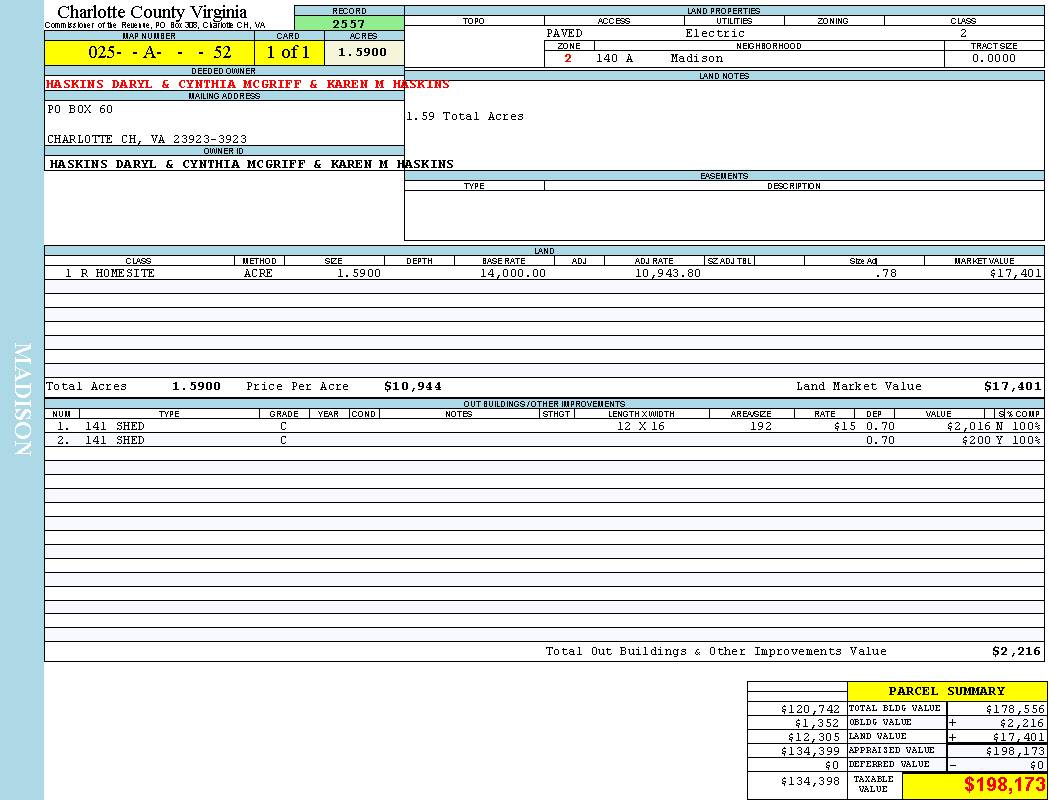Click the Madison neighborhood entry
The width and height of the screenshot is (1050, 800).
[696, 59]
